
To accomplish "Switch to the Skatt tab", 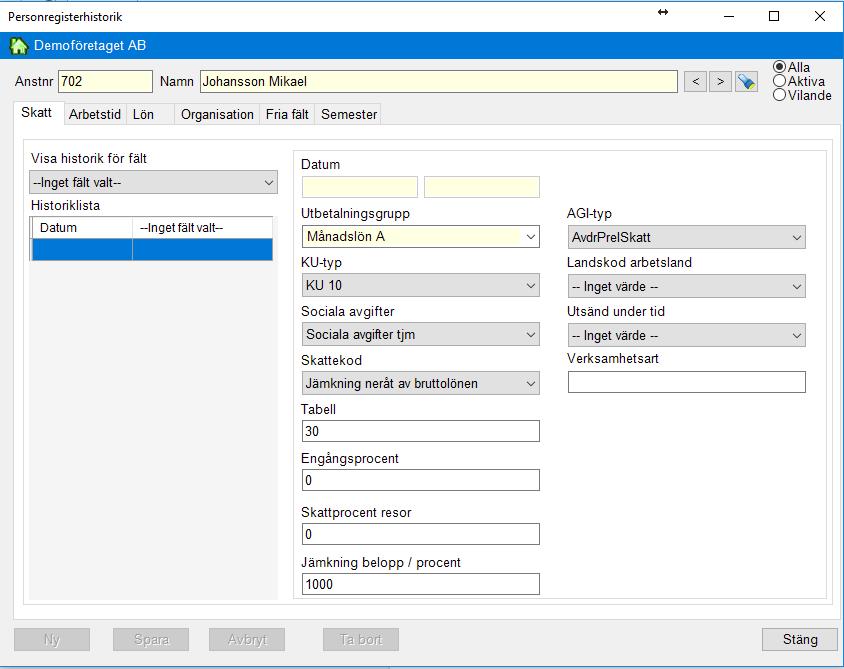I will [x=37, y=112].
